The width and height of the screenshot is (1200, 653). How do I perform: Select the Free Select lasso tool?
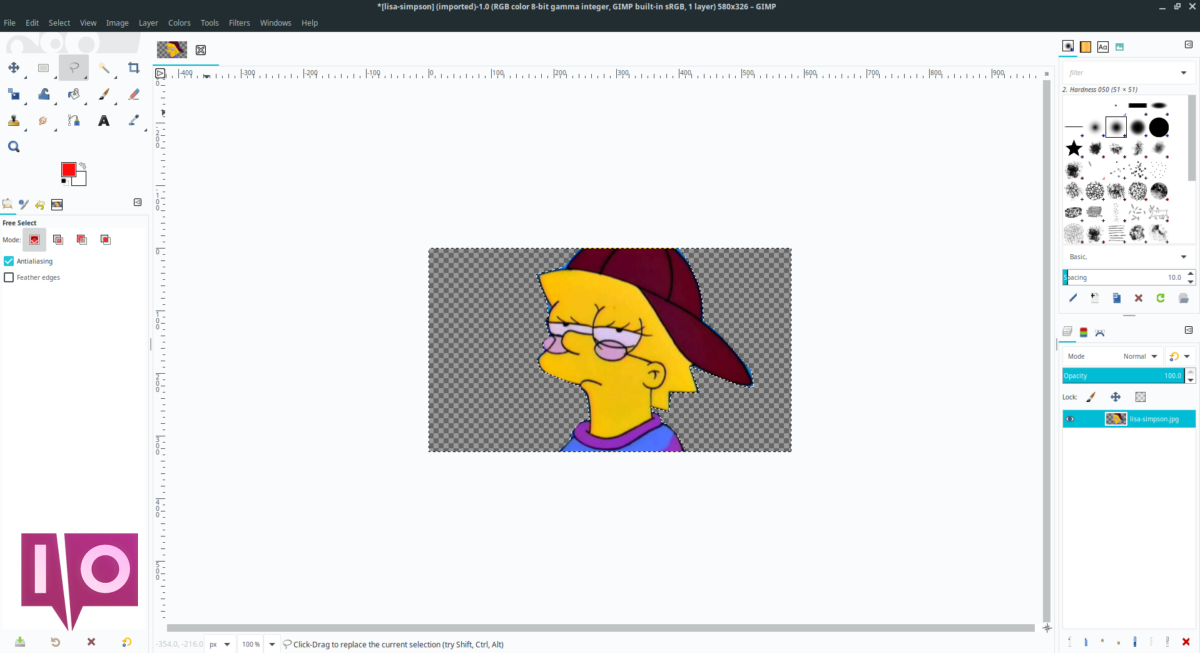coord(73,68)
